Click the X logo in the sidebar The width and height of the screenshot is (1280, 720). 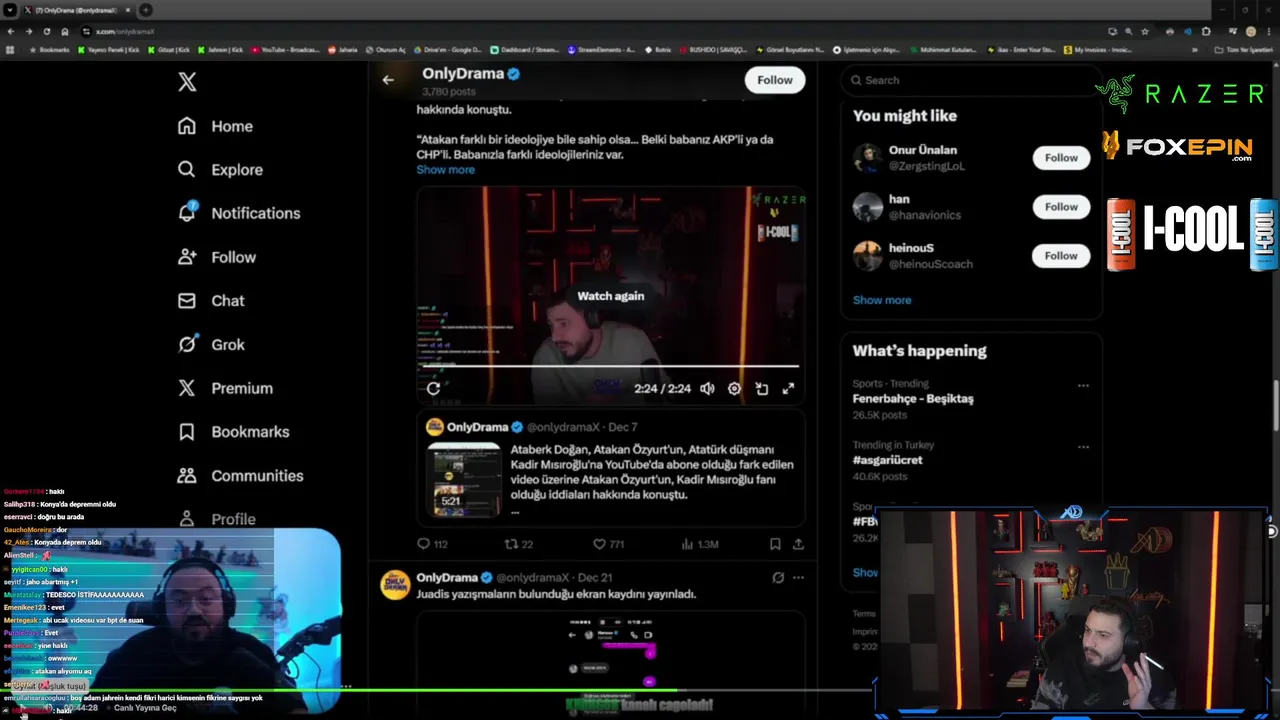187,82
